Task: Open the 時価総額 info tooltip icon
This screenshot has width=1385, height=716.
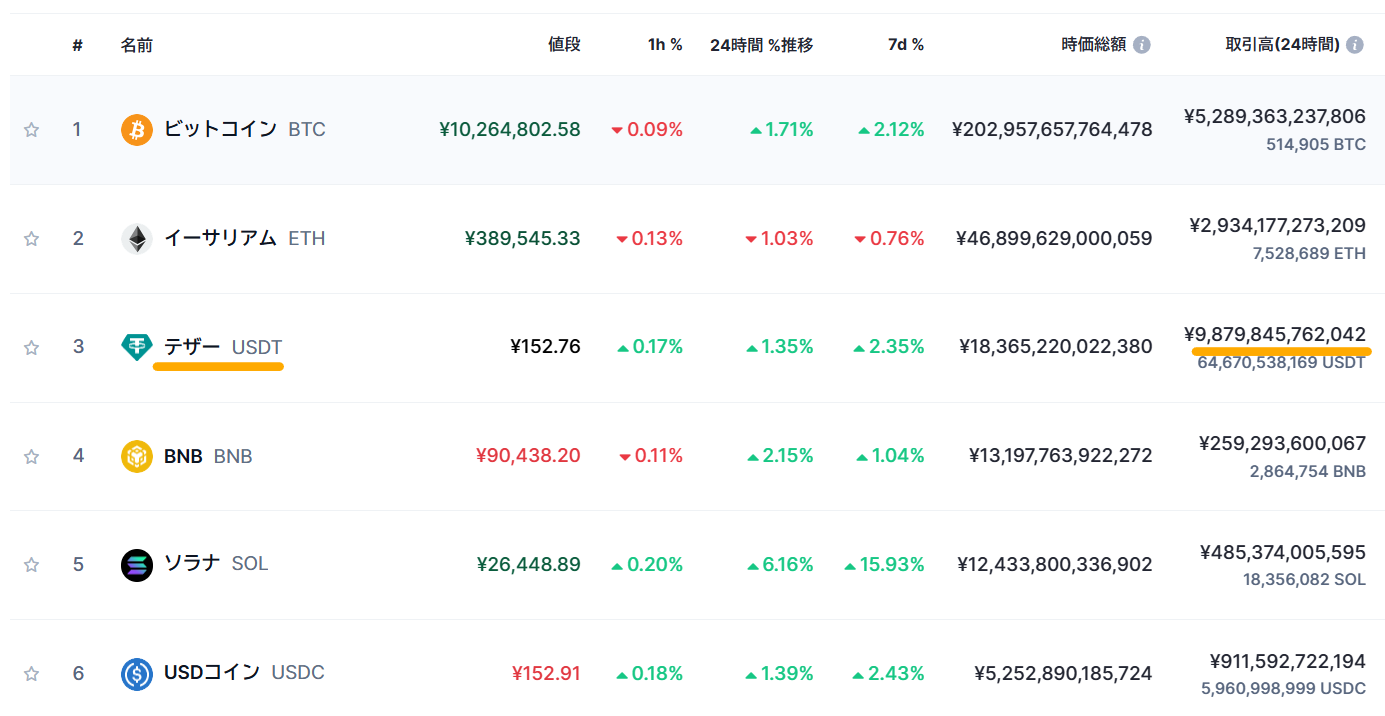Action: [1142, 45]
